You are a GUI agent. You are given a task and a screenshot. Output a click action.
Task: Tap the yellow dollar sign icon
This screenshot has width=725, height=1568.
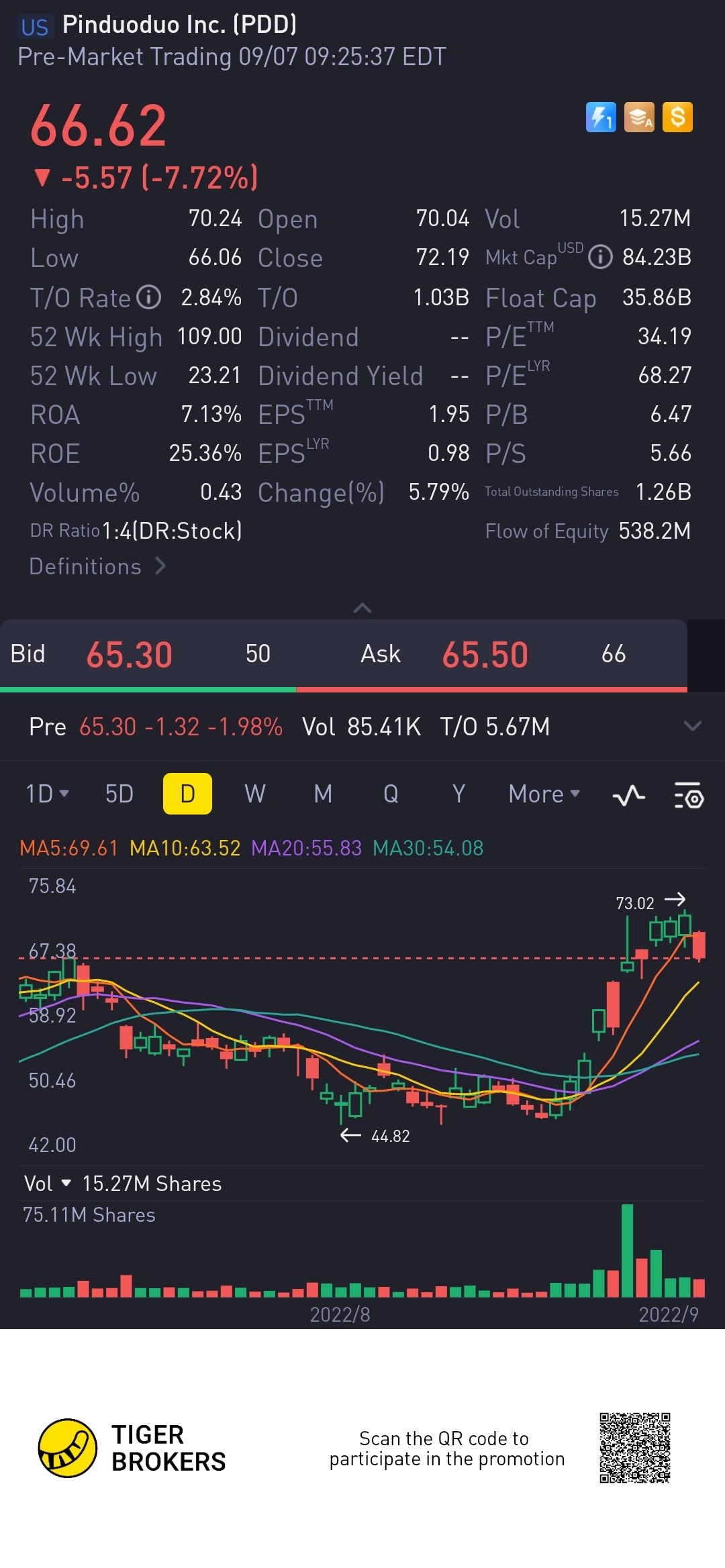tap(677, 117)
